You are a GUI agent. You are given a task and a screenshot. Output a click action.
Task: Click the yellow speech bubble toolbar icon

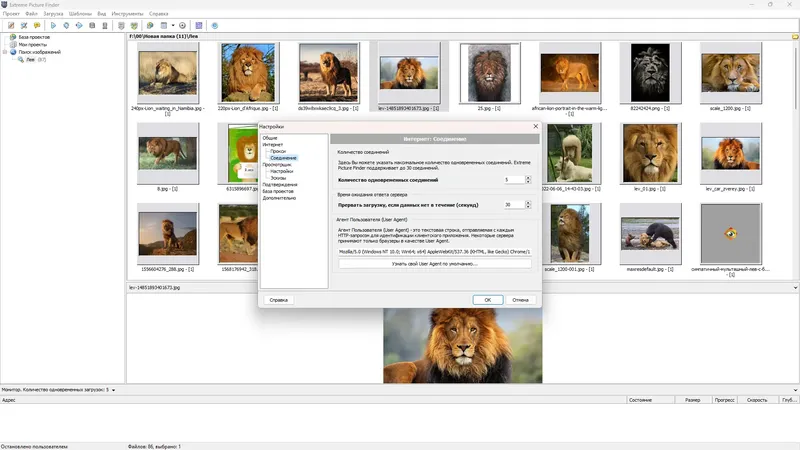[37, 26]
